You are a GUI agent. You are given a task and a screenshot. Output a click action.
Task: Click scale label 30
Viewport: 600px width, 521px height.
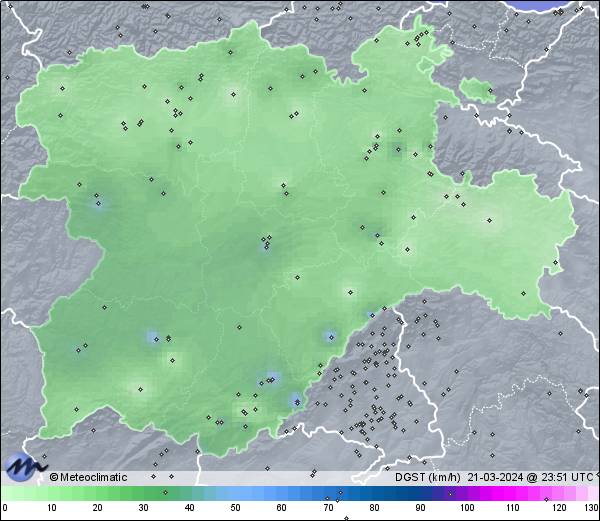(x=143, y=508)
